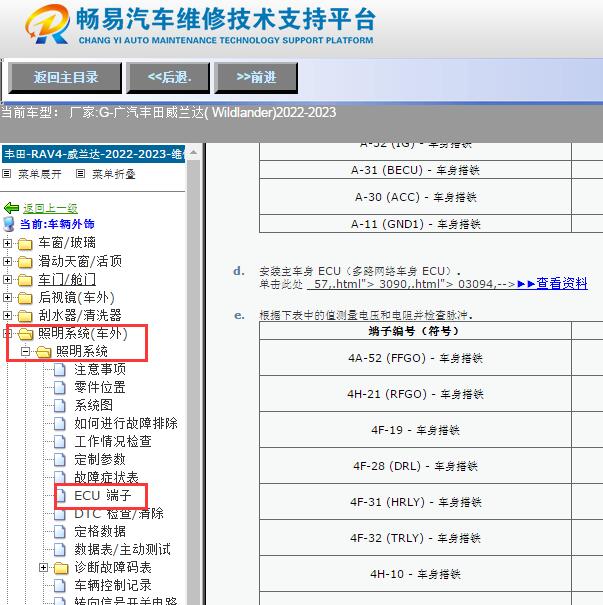
Task: Open the 定格数据 document
Action: (x=100, y=532)
